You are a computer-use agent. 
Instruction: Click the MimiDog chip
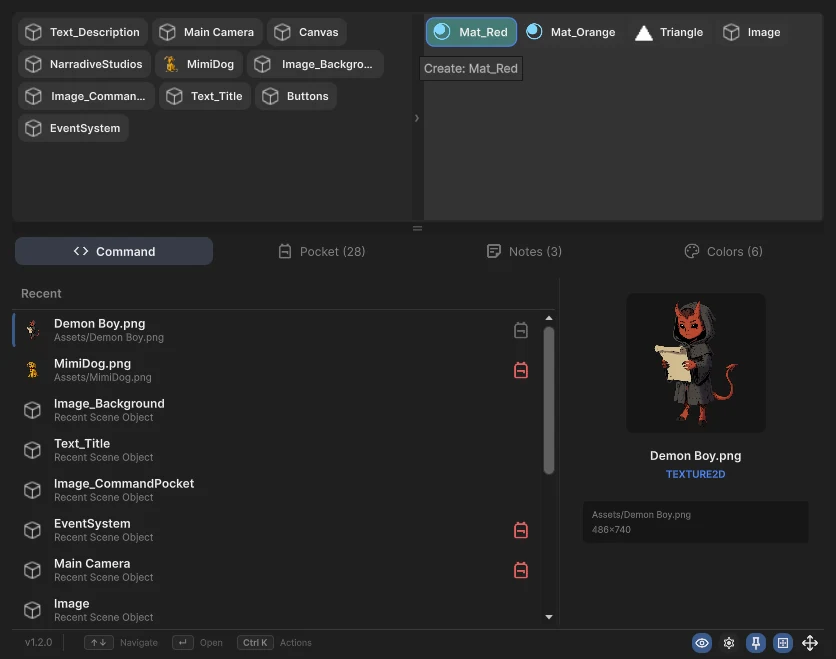(199, 64)
